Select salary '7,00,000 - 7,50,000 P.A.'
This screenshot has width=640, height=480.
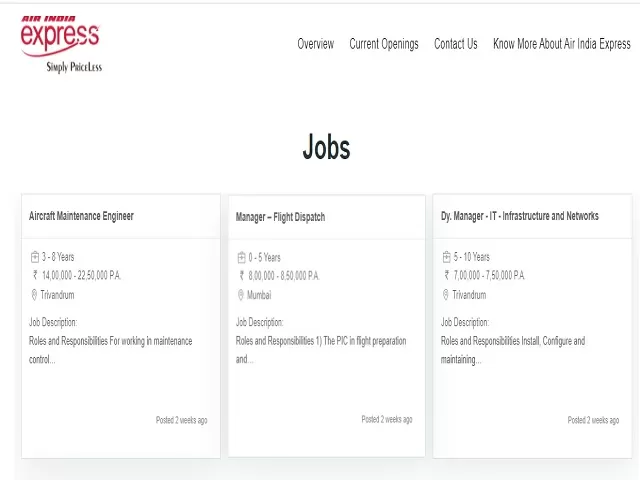click(489, 276)
